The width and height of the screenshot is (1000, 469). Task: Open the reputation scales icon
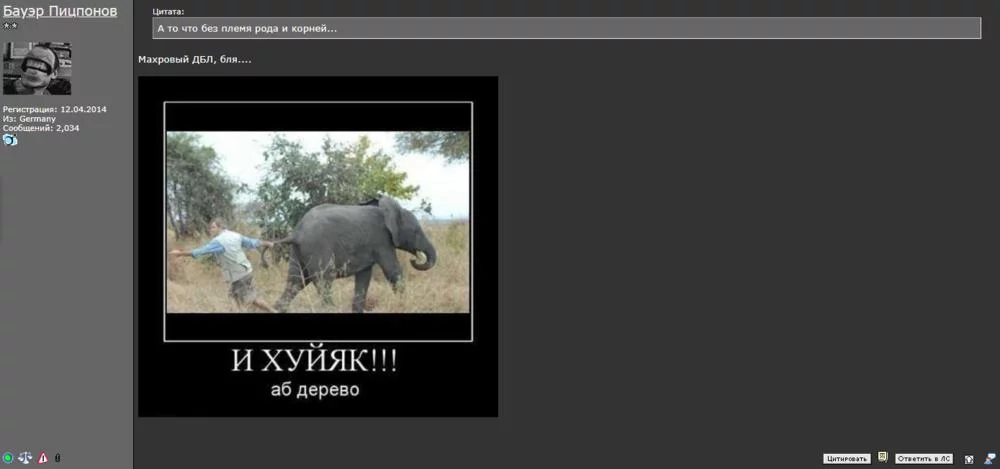pyautogui.click(x=25, y=458)
